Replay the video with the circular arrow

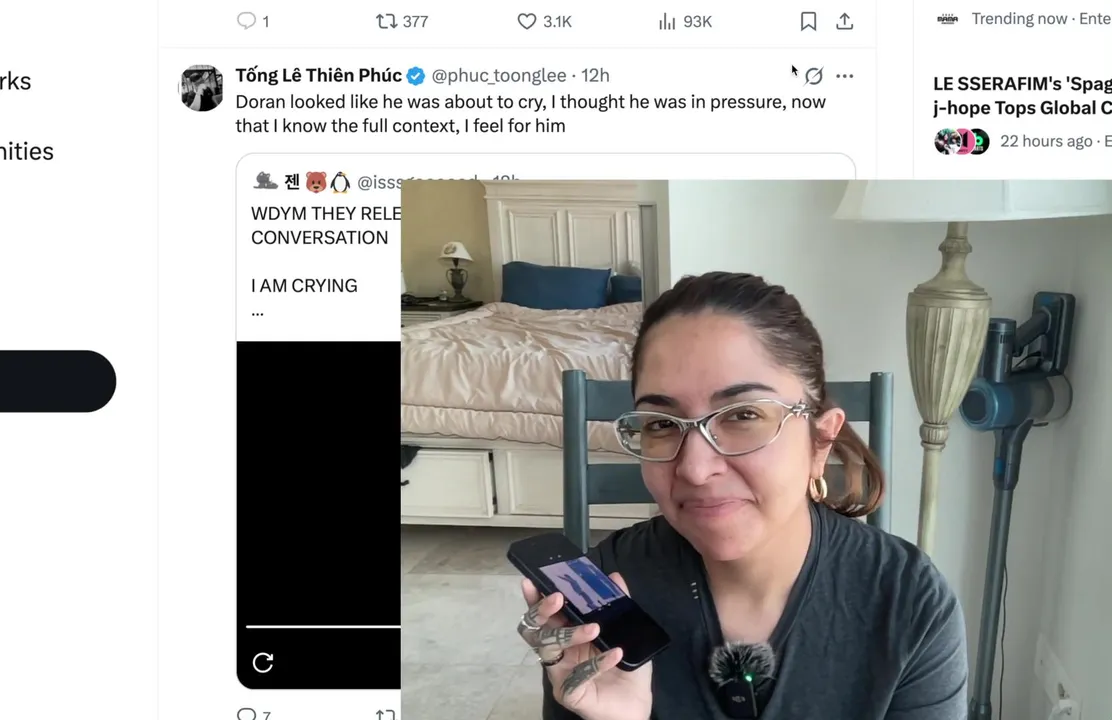[263, 663]
